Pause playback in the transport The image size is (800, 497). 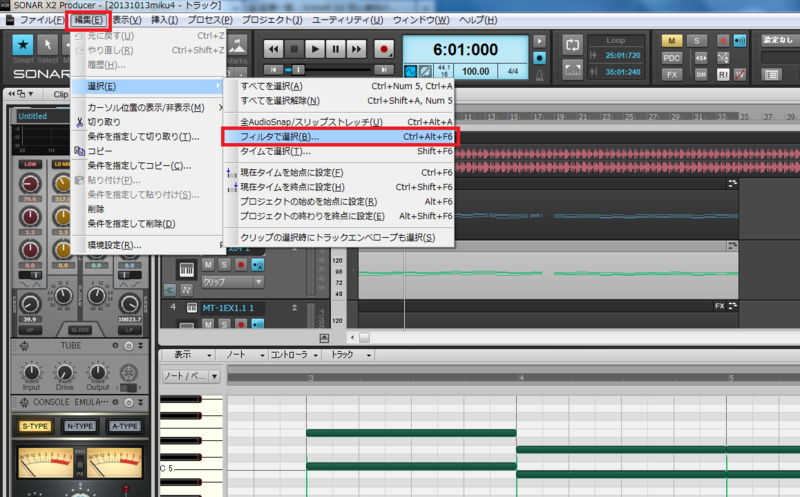pos(335,49)
